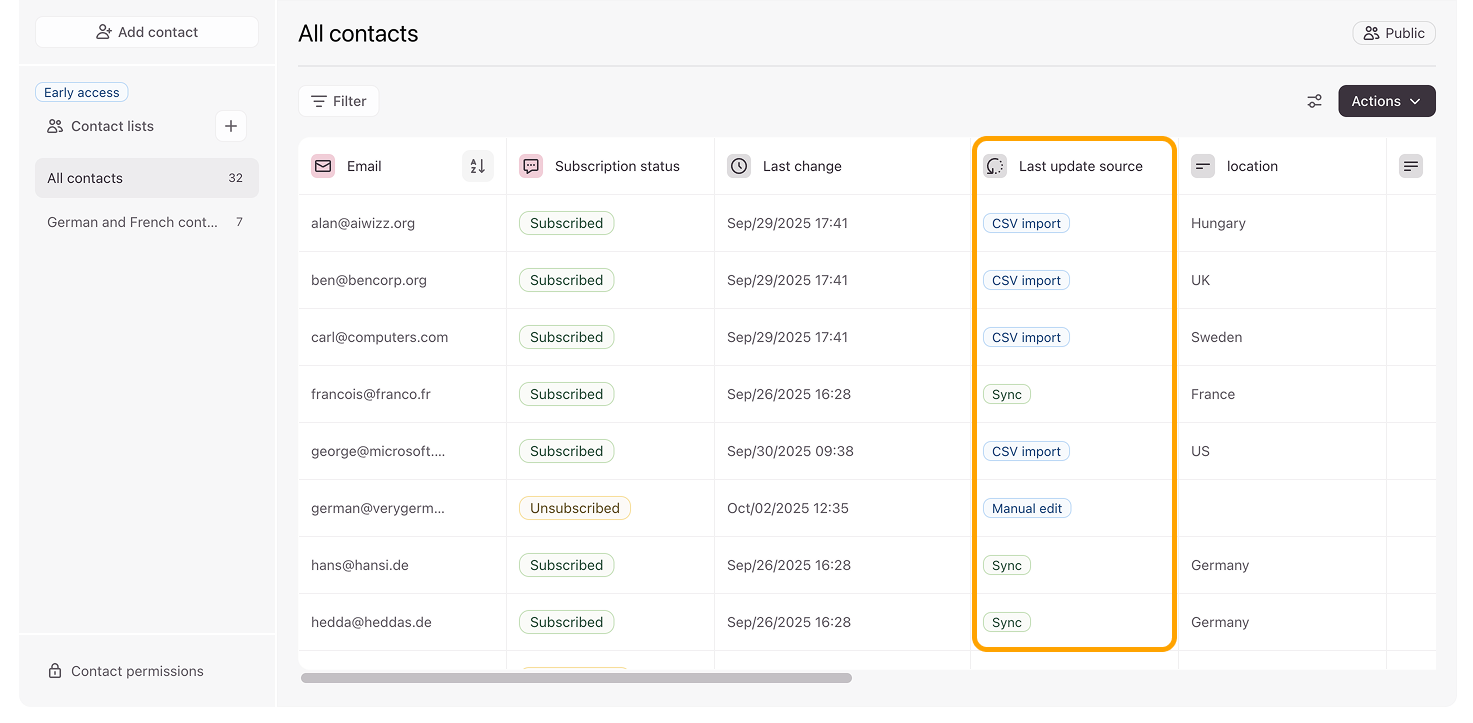Open Contact permissions

click(137, 671)
